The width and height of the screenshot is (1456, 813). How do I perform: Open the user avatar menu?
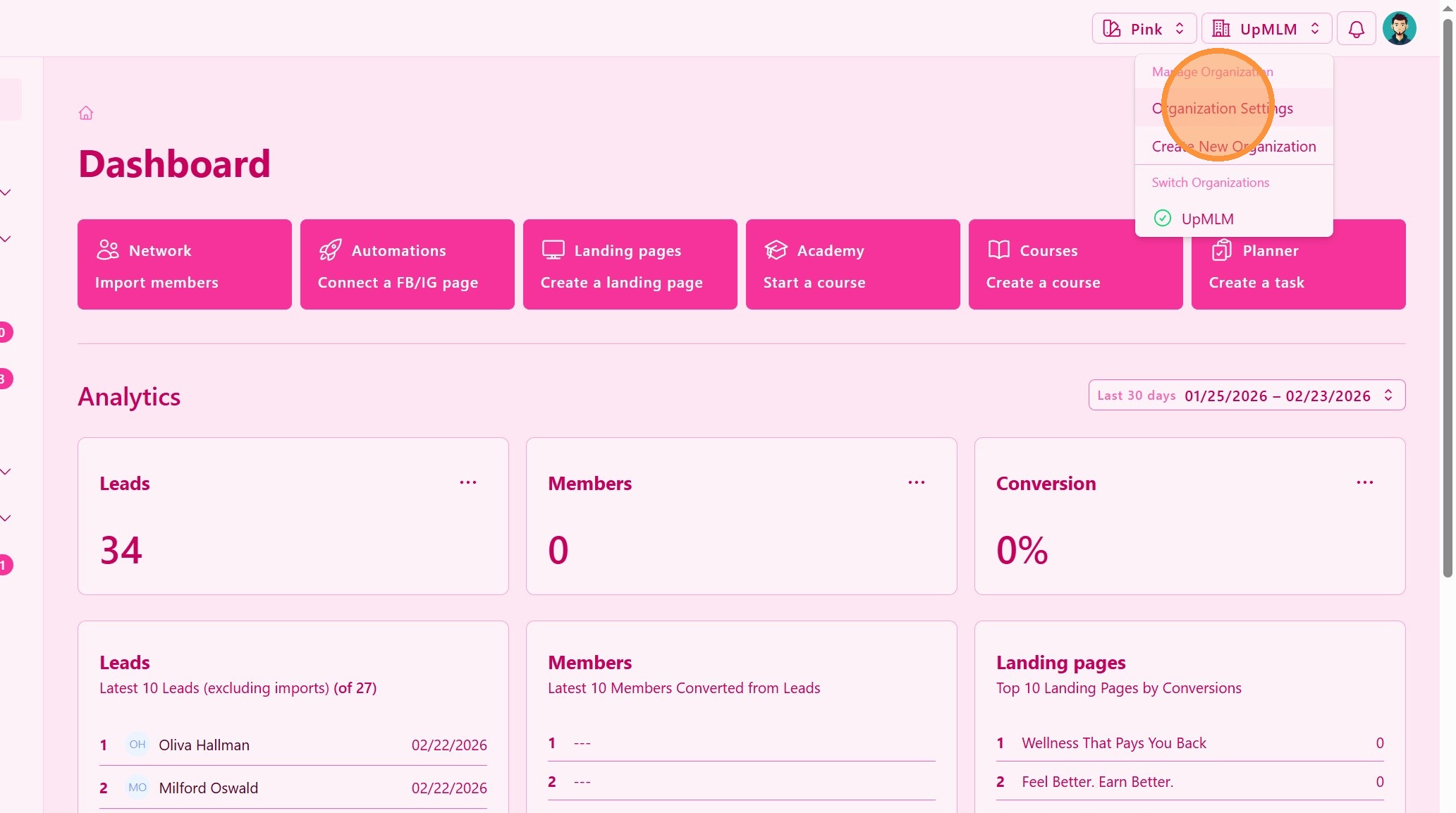tap(1399, 29)
